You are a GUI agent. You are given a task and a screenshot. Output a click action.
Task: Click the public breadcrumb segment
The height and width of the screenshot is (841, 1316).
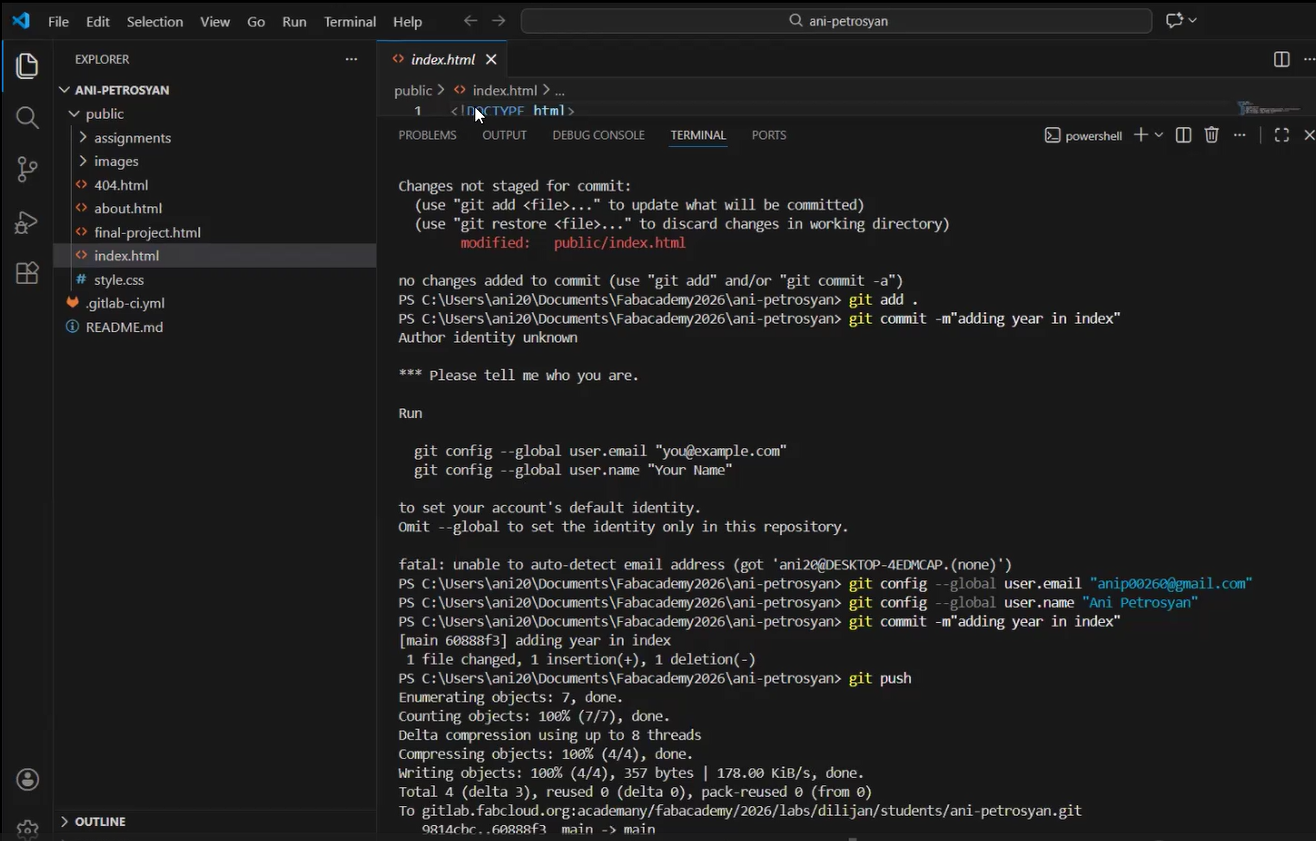pos(413,90)
